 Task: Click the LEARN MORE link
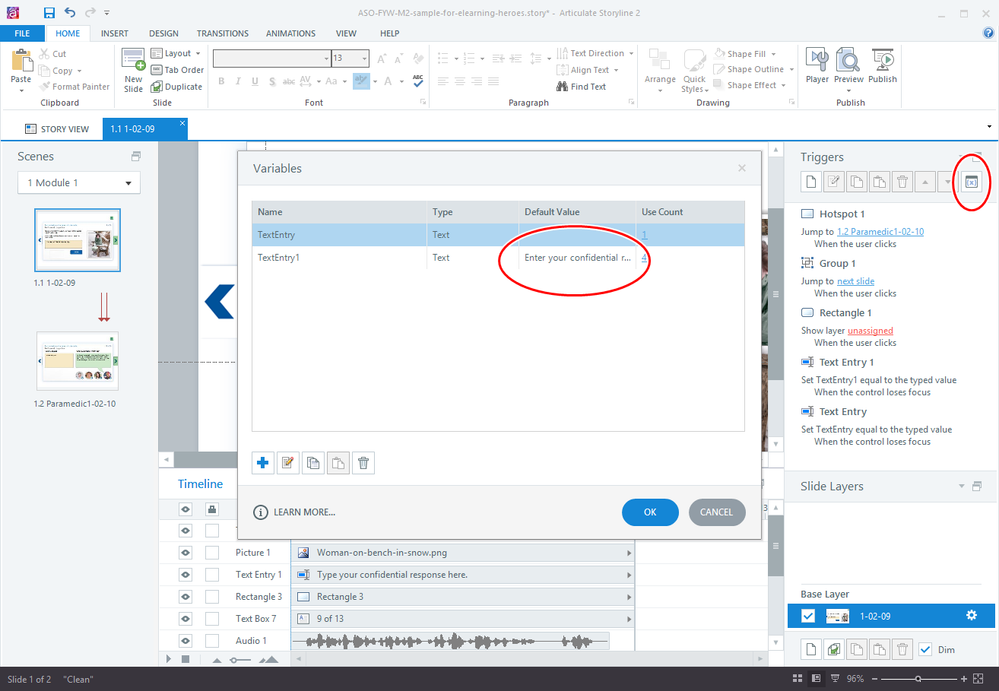tap(304, 512)
